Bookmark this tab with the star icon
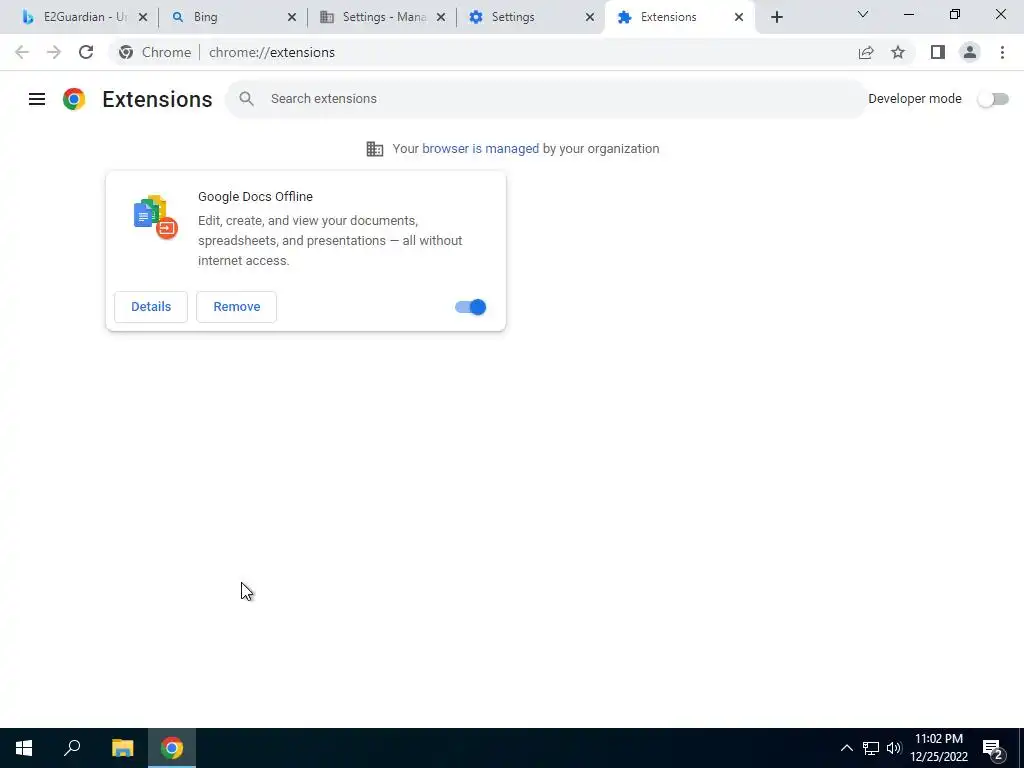The width and height of the screenshot is (1024, 768). click(x=898, y=52)
